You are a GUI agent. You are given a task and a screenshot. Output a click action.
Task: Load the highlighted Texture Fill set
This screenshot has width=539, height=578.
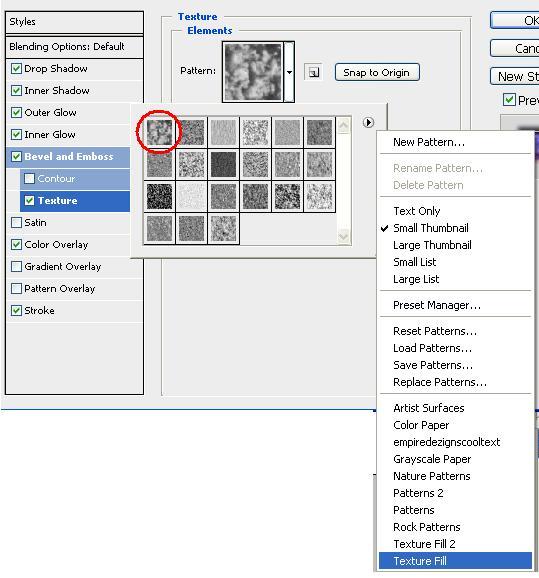456,561
